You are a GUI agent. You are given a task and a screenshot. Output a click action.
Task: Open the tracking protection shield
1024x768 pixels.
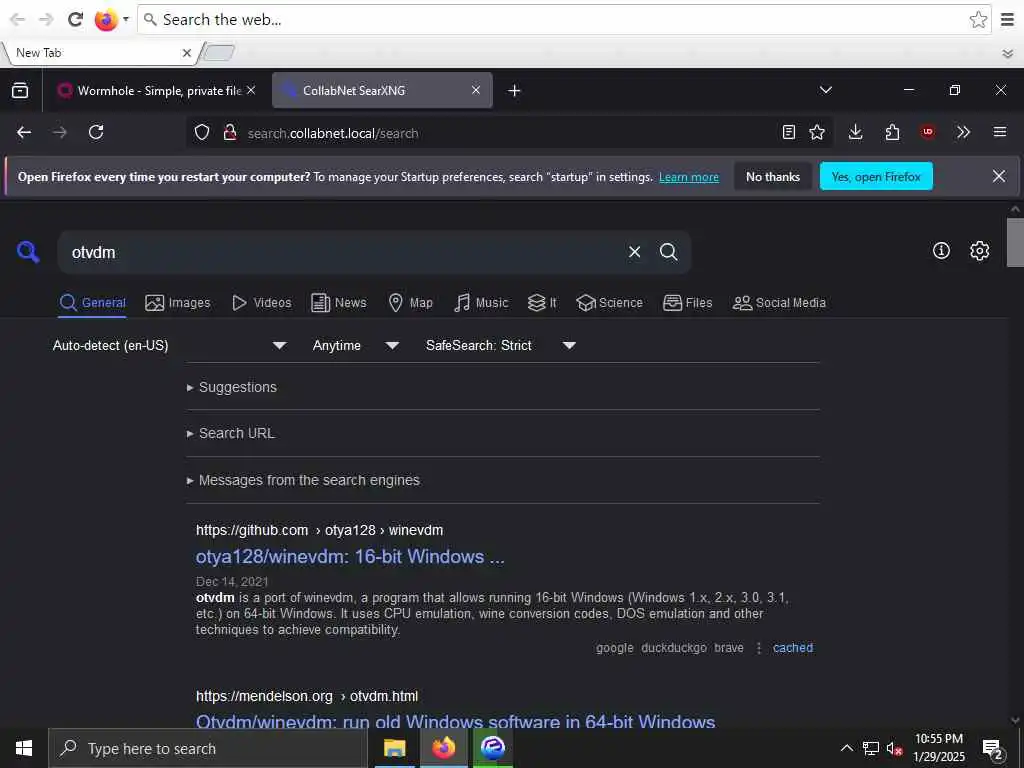pos(202,133)
